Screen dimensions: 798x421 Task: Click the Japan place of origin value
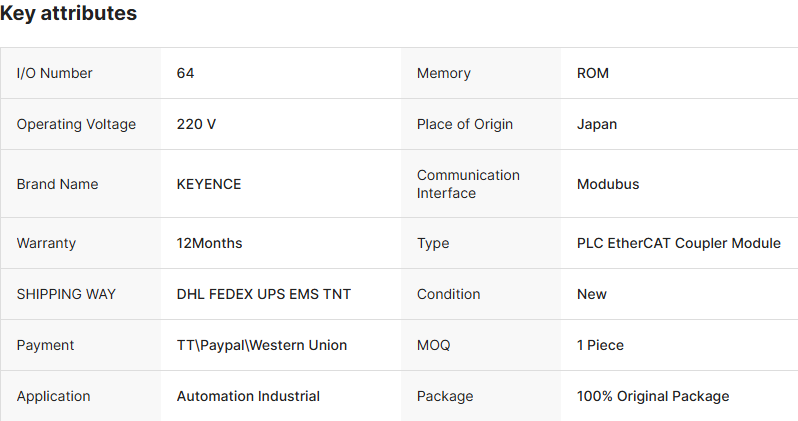pos(597,124)
